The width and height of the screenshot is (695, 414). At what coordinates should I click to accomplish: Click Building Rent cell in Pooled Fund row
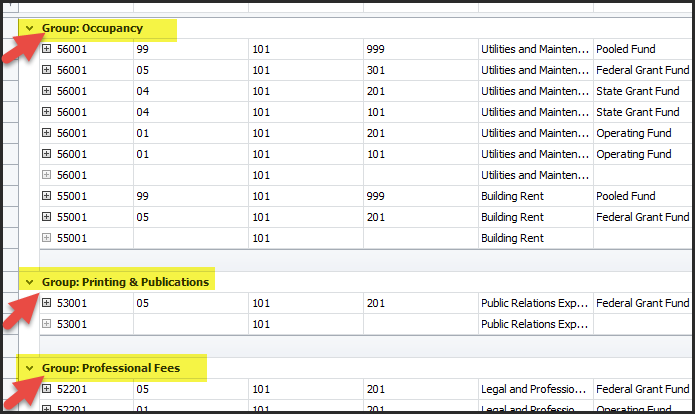512,196
